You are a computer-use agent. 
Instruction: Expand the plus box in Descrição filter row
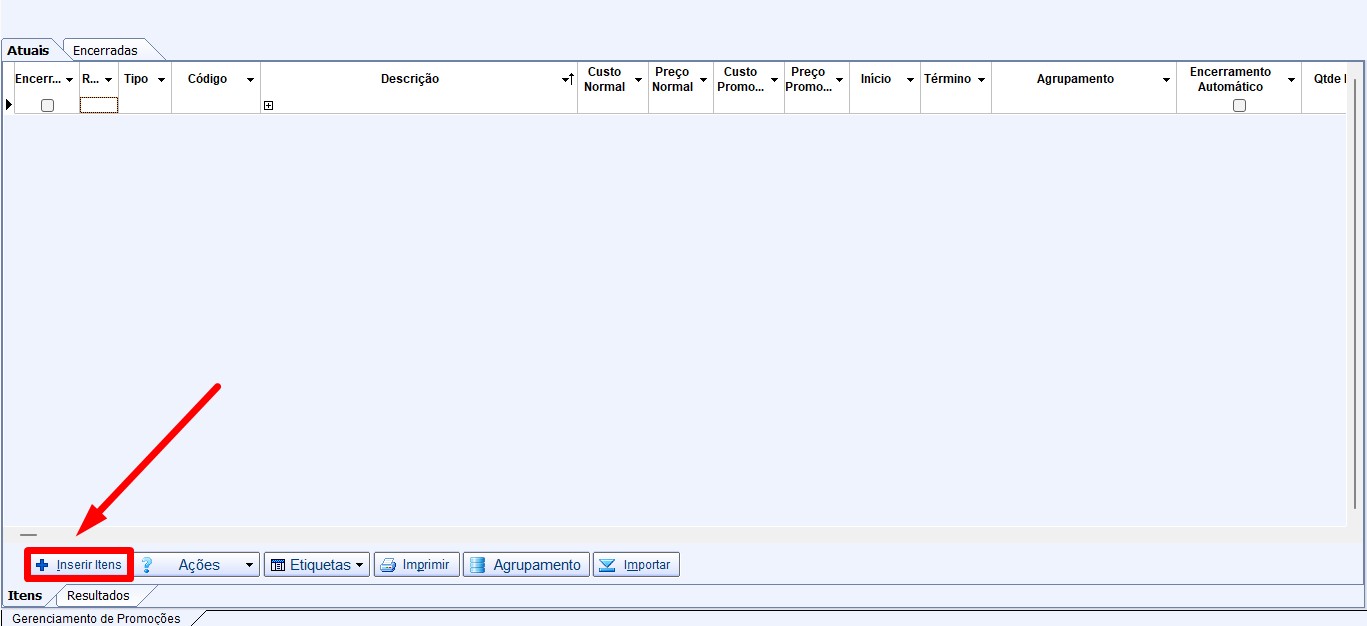click(x=268, y=105)
